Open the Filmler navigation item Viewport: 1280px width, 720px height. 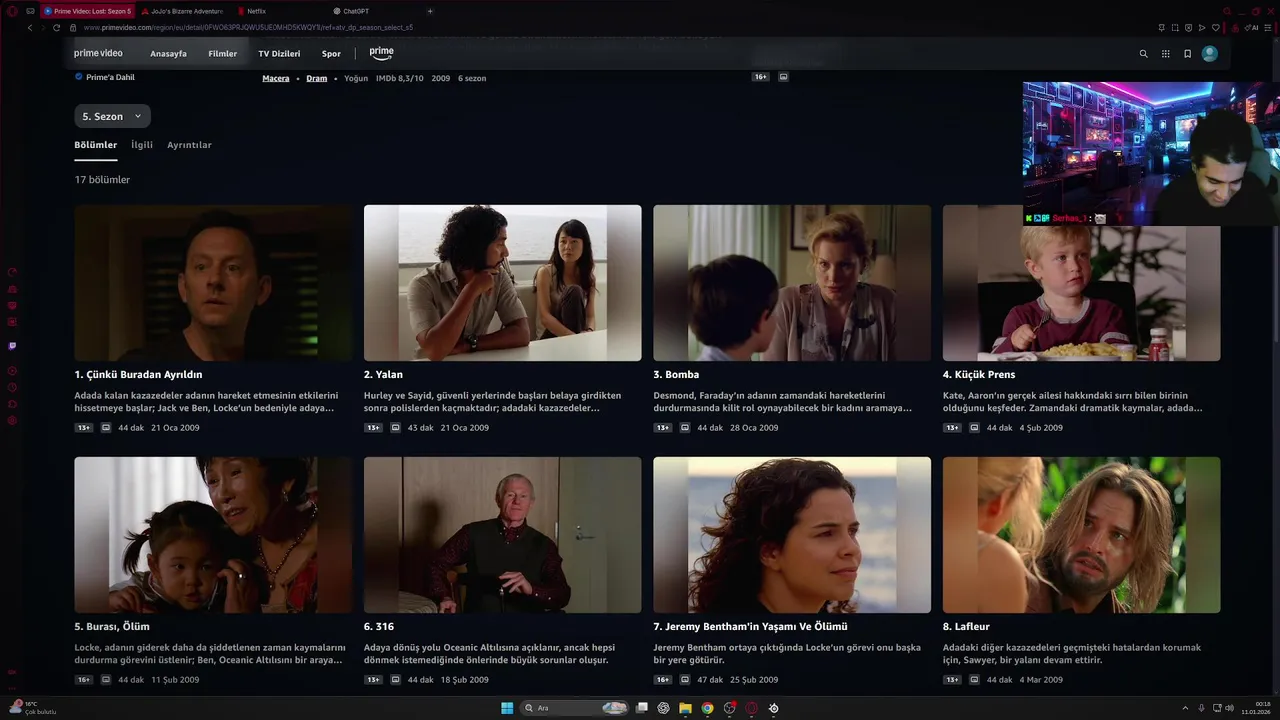click(222, 54)
